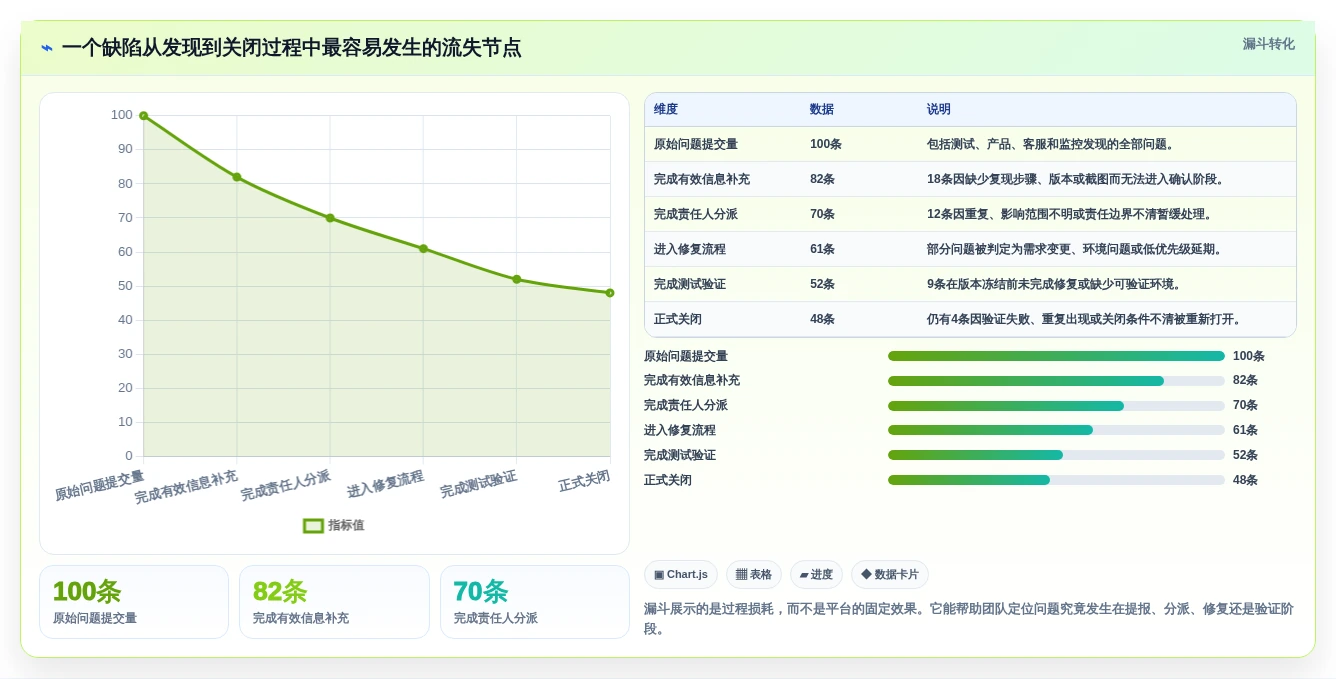Select the chart data point at 70
Screen dimensions: 1336x679
click(x=330, y=218)
